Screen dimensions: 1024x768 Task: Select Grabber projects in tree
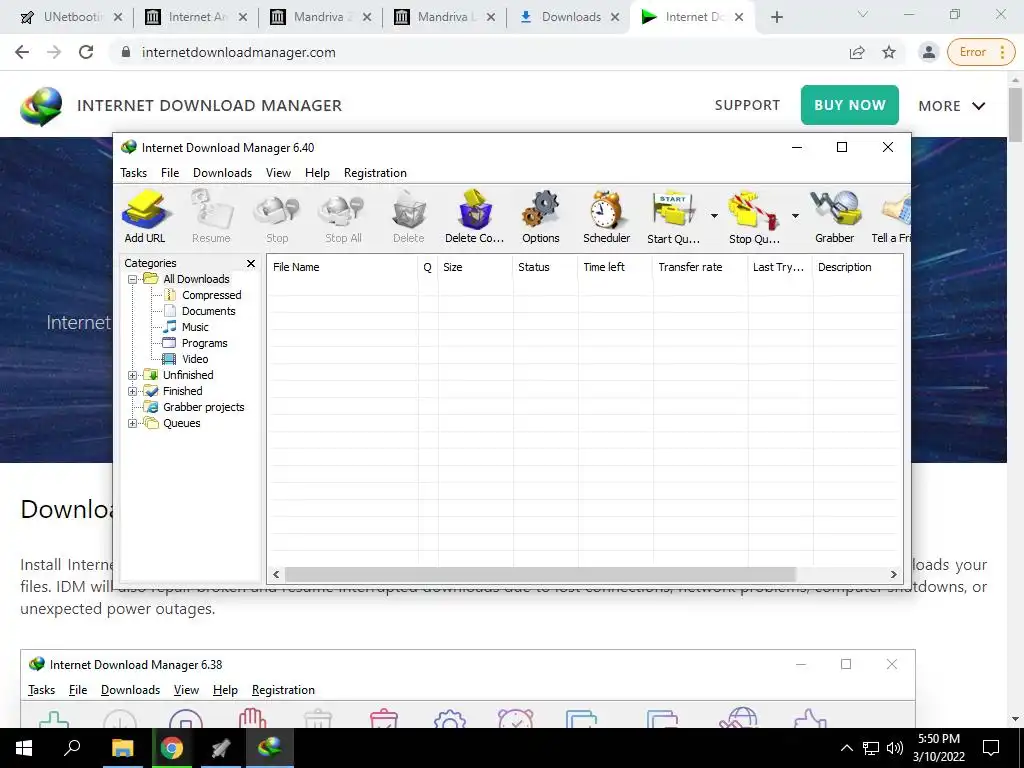click(x=203, y=407)
